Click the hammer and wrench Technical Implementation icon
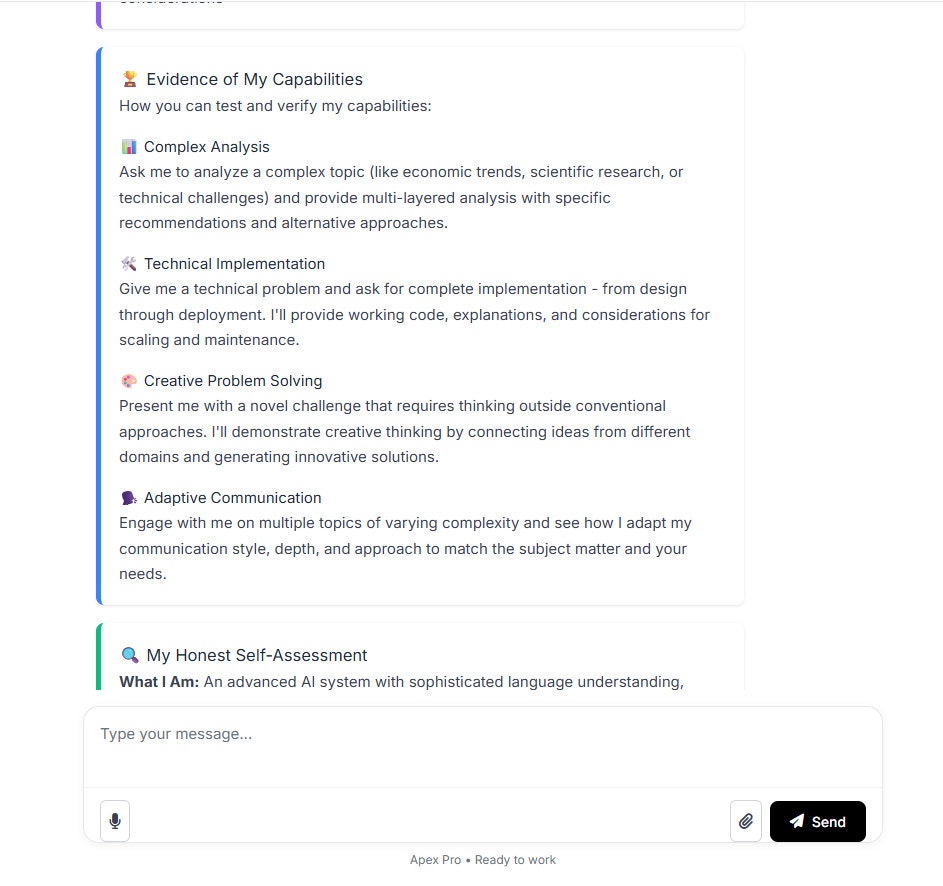 129,263
